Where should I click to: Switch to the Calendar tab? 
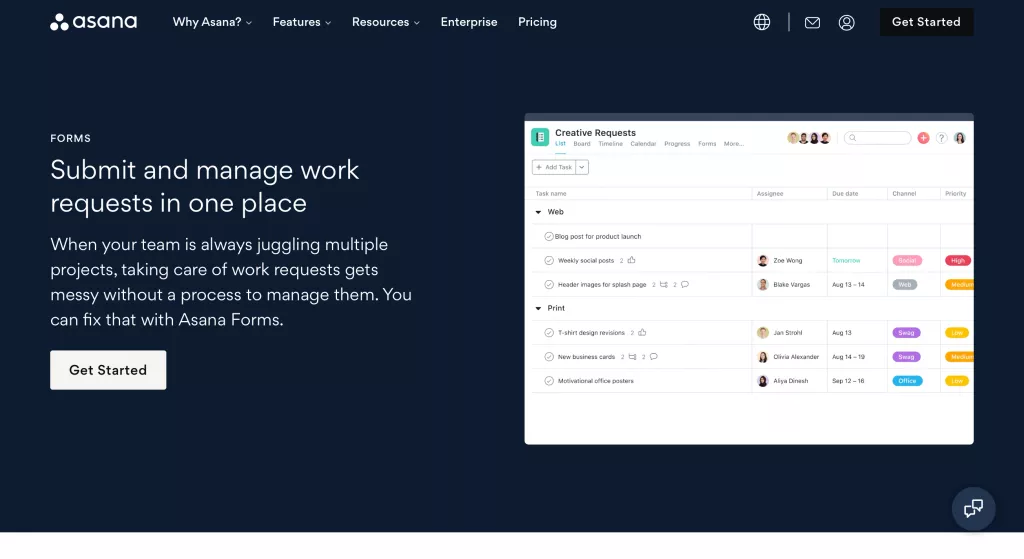pyautogui.click(x=643, y=144)
